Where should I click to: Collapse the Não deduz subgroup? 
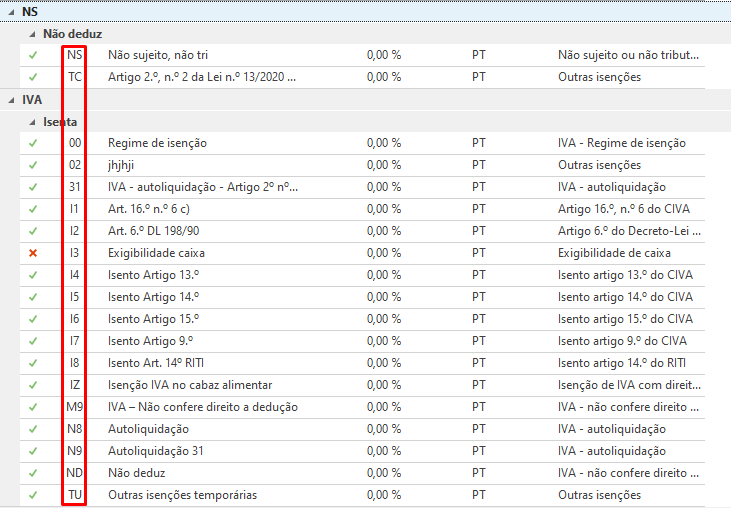click(x=32, y=34)
